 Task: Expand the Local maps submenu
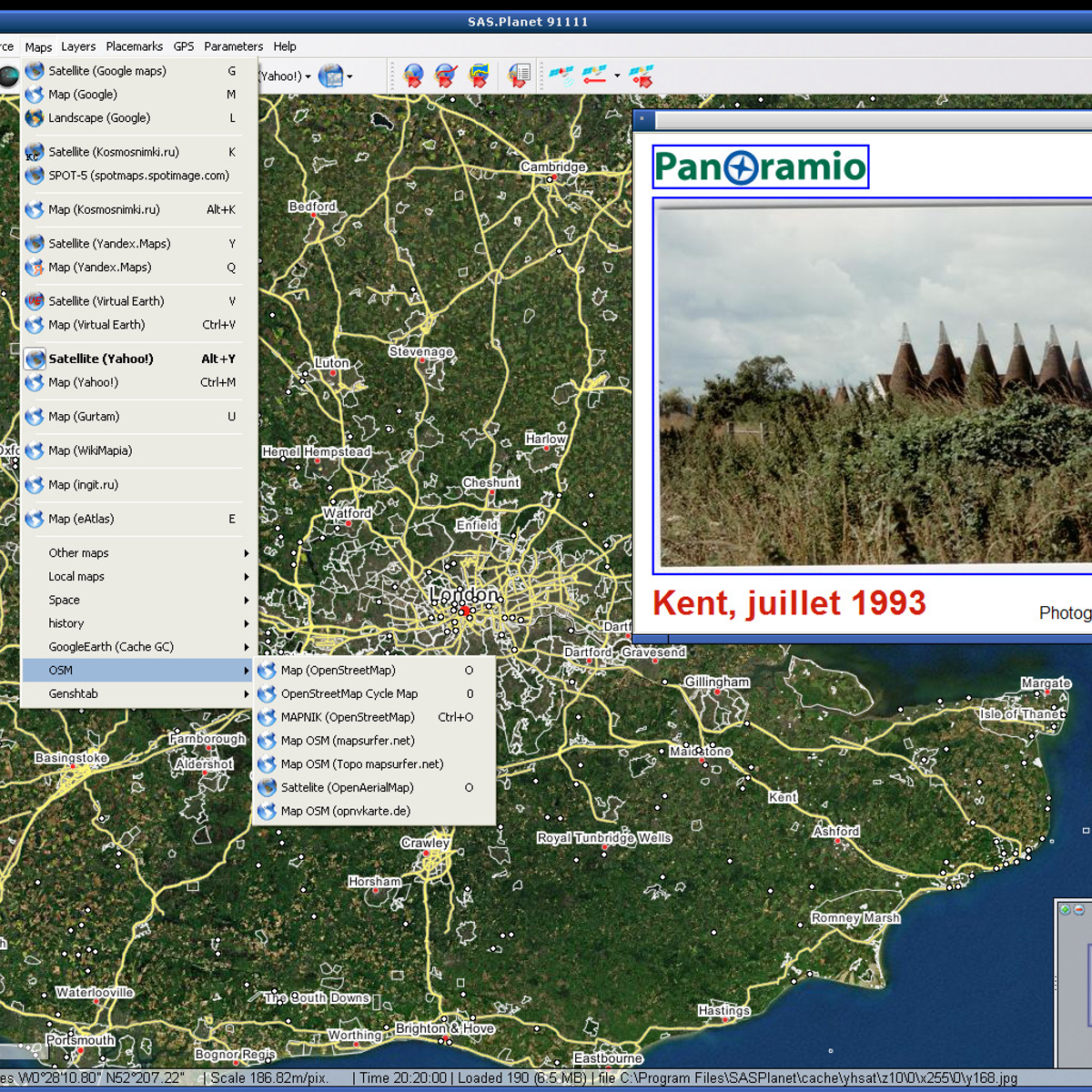click(x=139, y=577)
